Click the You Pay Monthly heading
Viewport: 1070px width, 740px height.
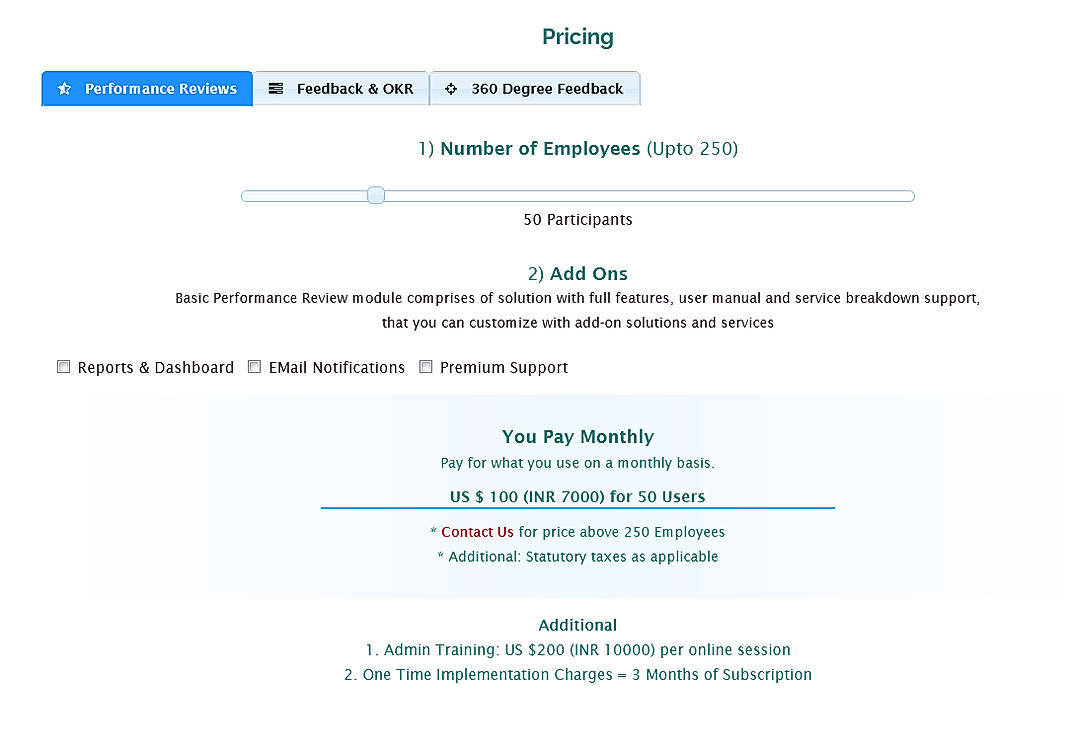pyautogui.click(x=578, y=437)
